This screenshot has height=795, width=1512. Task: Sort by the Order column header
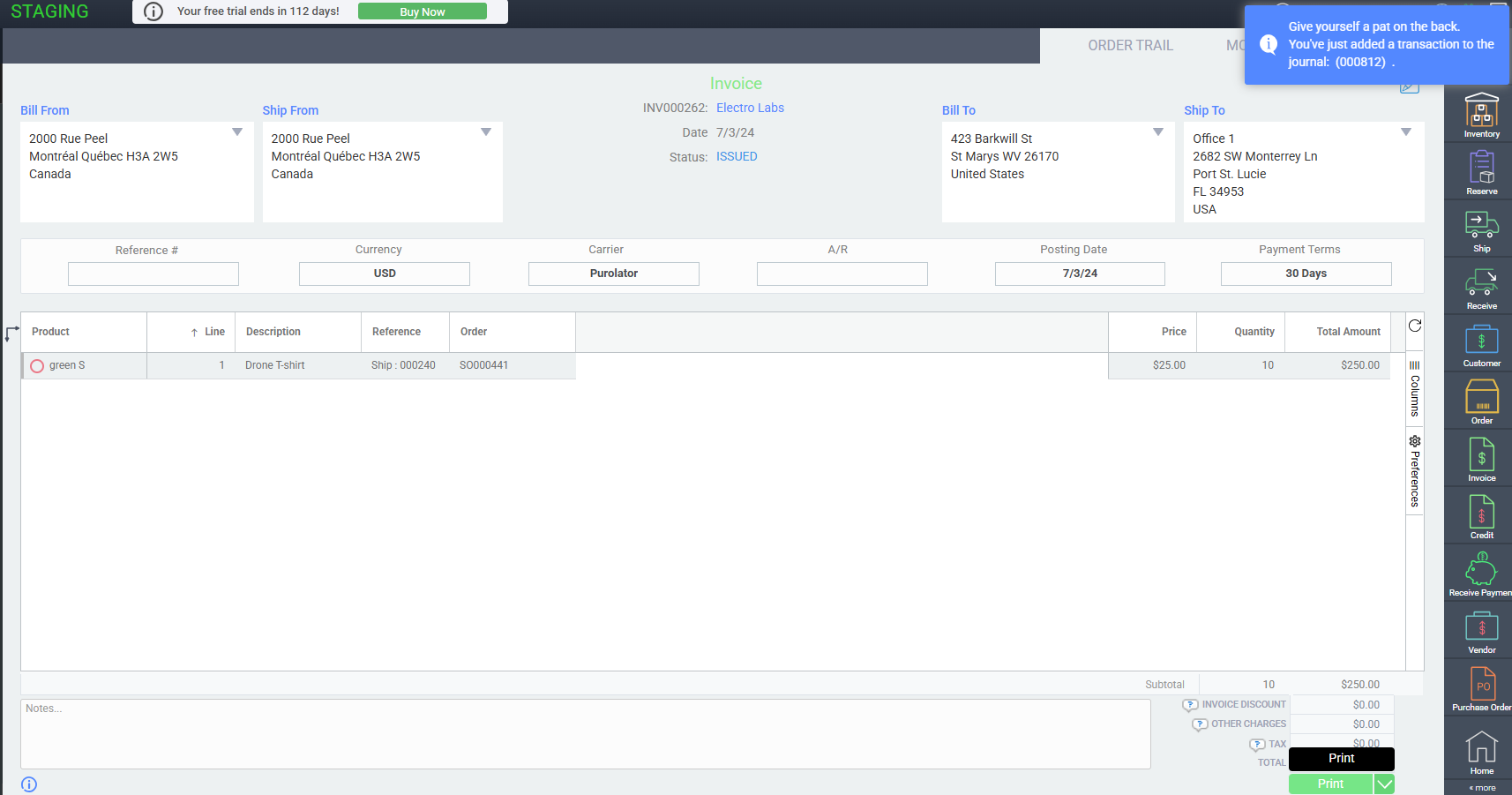(513, 332)
